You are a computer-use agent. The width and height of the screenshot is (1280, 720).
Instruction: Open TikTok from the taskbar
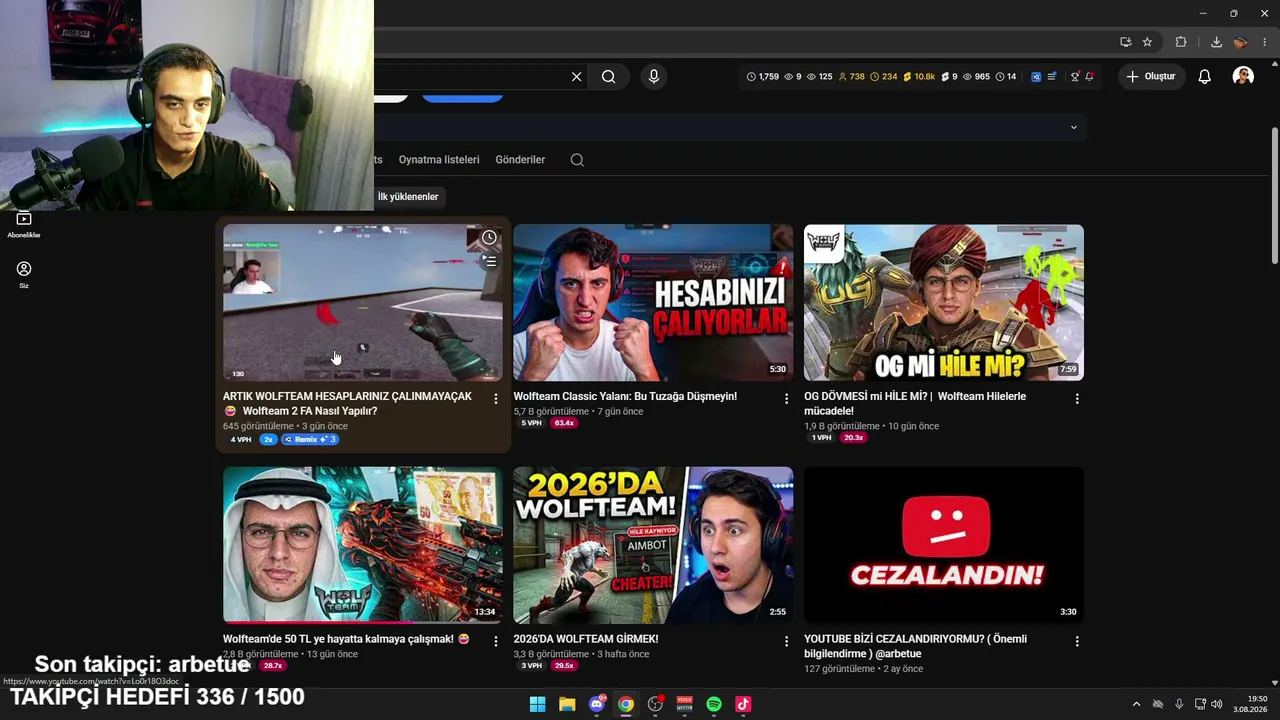pyautogui.click(x=743, y=704)
